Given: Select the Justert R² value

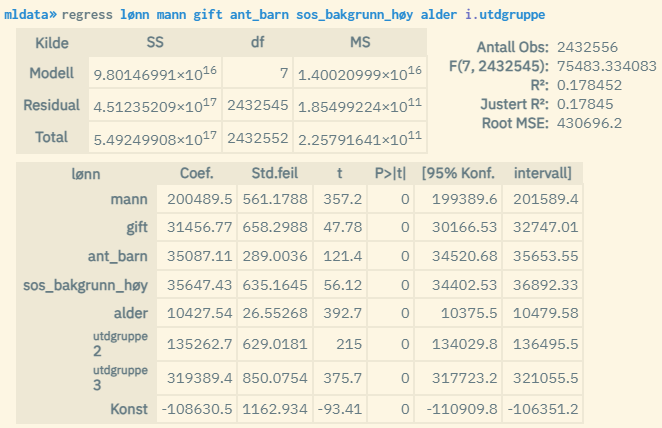Looking at the screenshot, I should click(583, 104).
